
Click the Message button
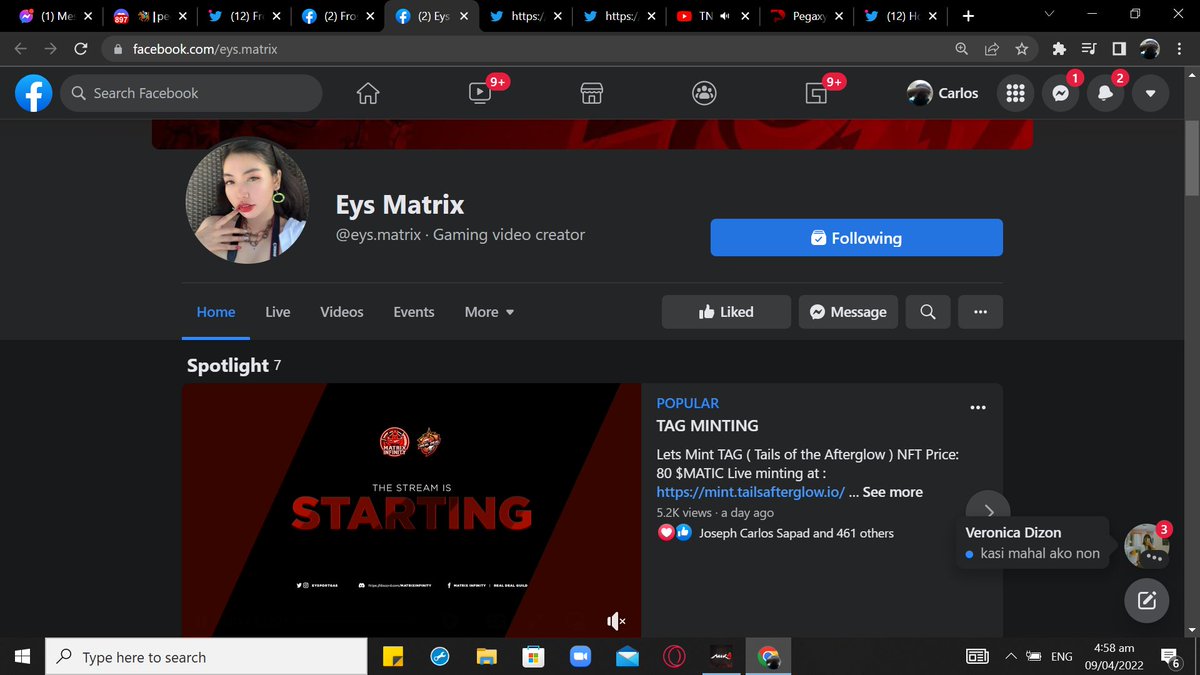[x=848, y=312]
